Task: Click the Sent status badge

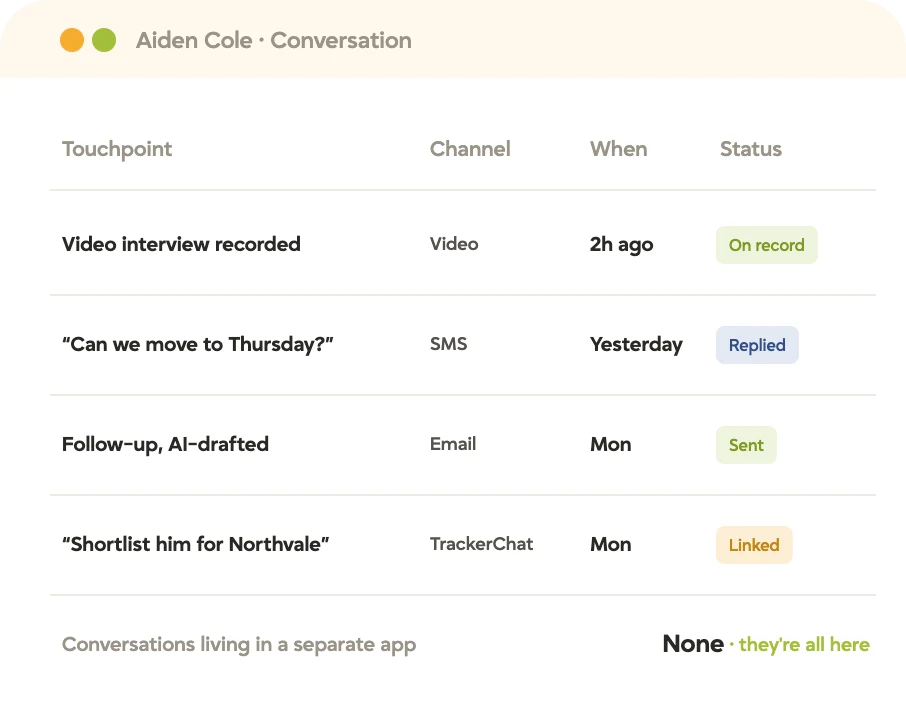Action: pos(747,445)
